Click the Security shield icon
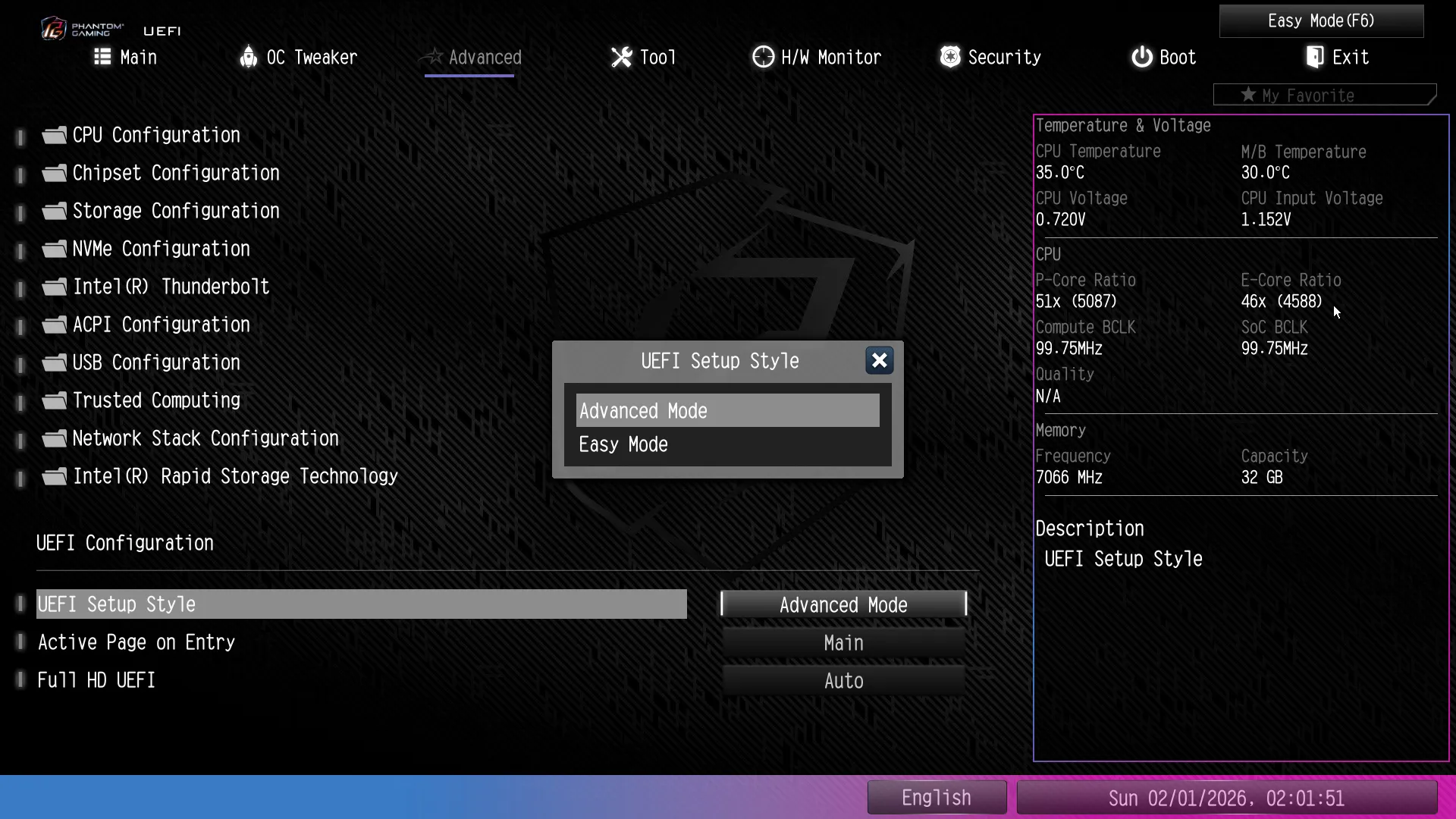Image resolution: width=1456 pixels, height=819 pixels. [x=949, y=57]
